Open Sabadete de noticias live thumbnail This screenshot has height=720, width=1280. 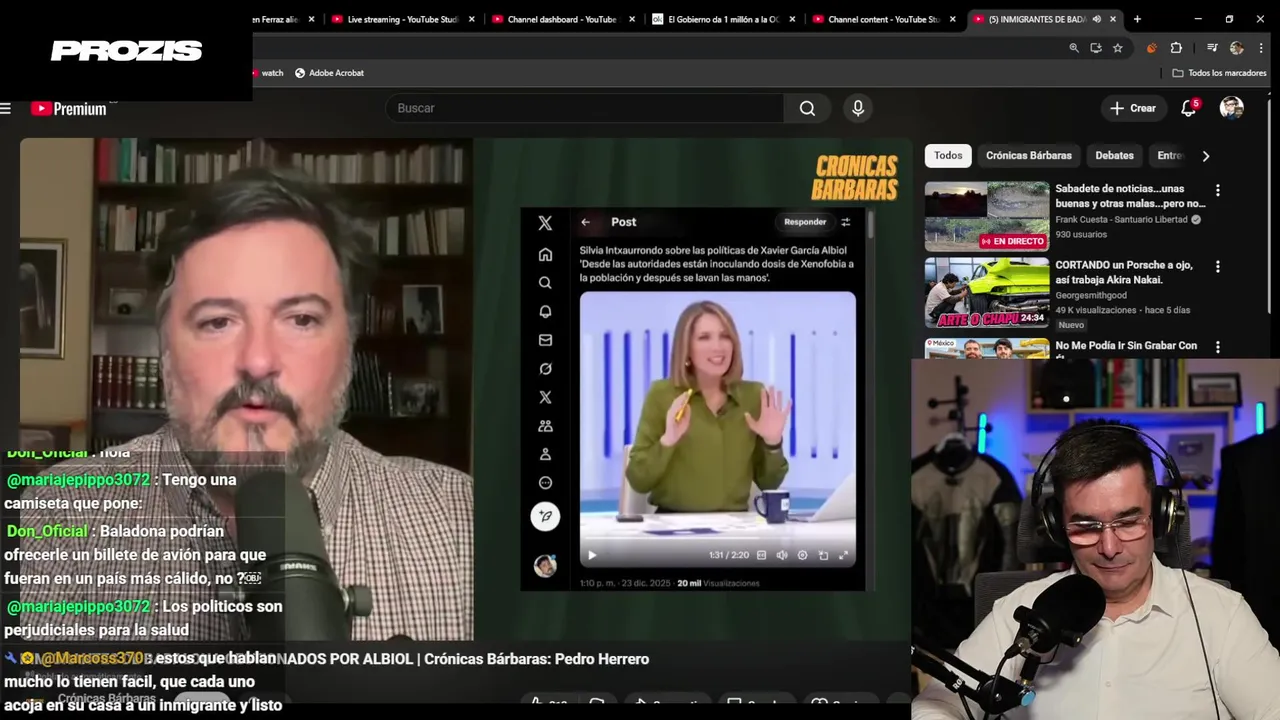point(987,216)
